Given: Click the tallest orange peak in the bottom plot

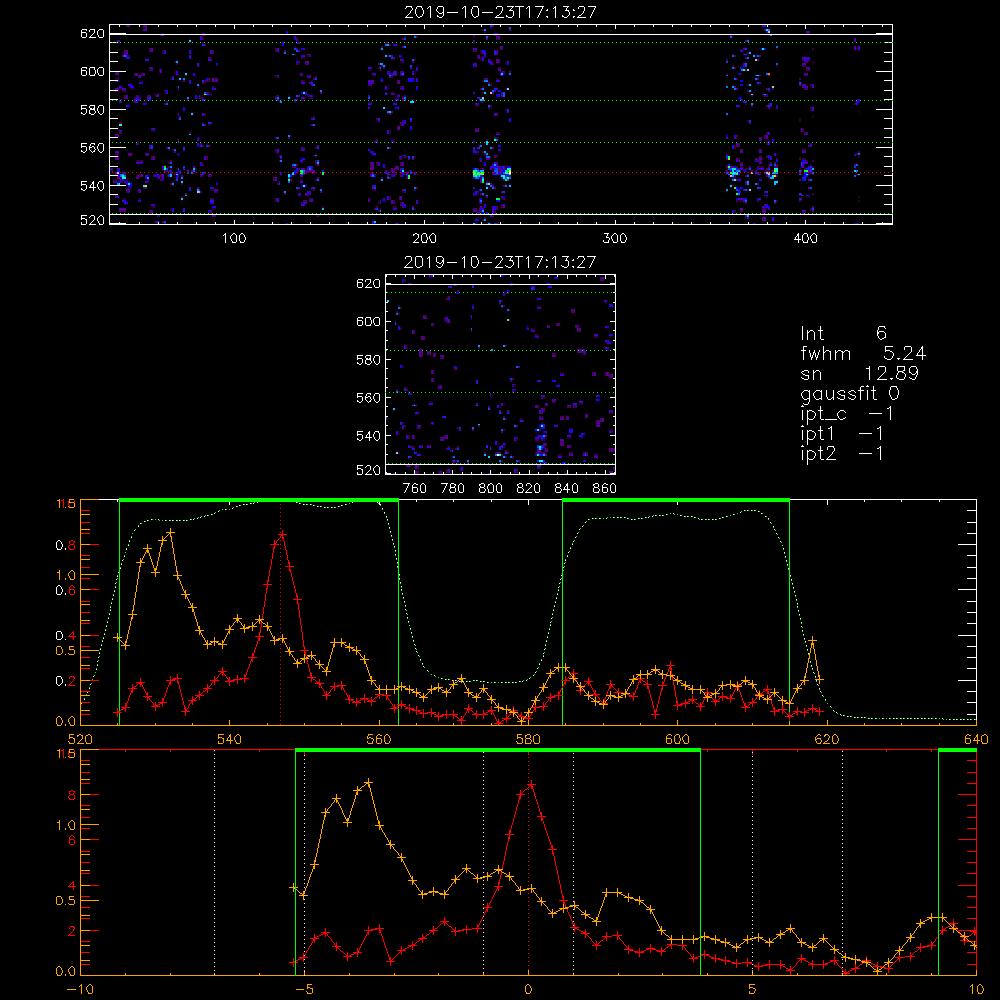Looking at the screenshot, I should tap(368, 782).
